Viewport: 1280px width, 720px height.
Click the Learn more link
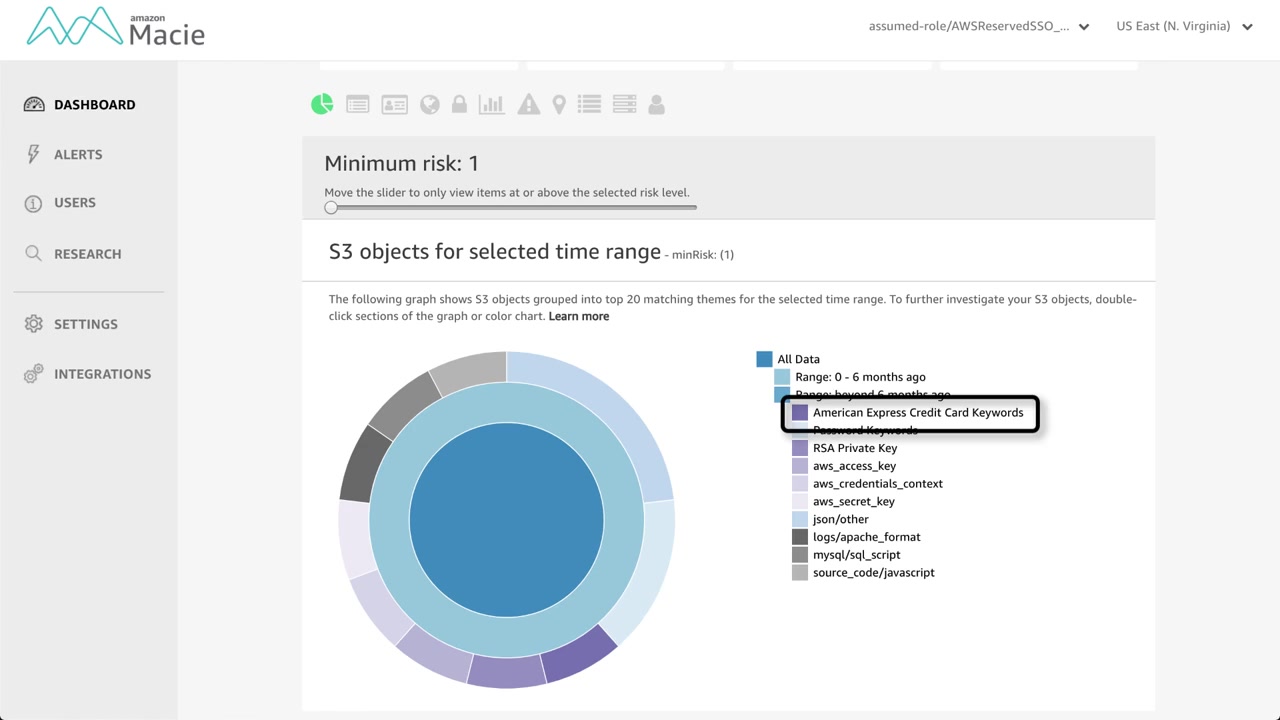coord(578,316)
